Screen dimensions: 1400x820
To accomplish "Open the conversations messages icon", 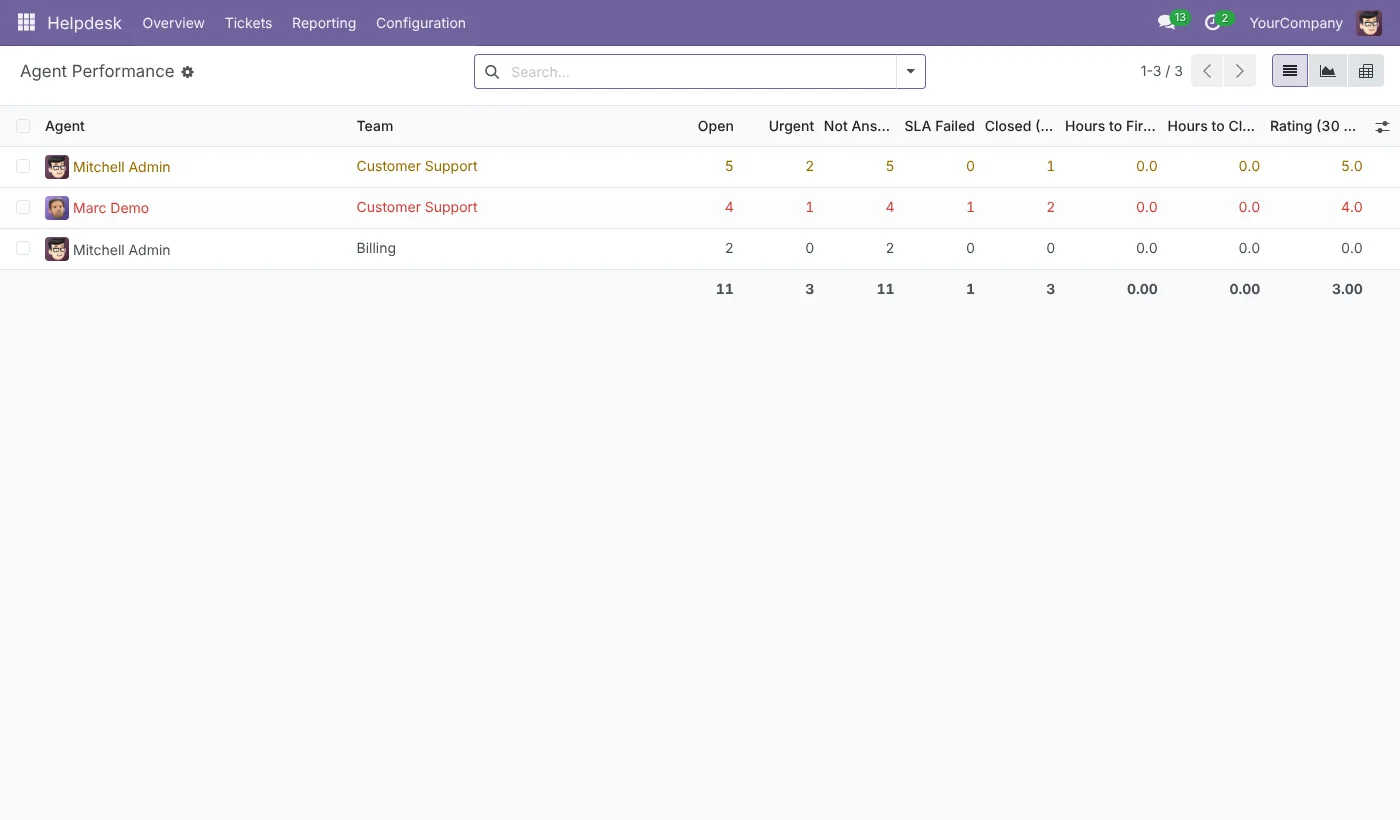I will coord(1166,22).
